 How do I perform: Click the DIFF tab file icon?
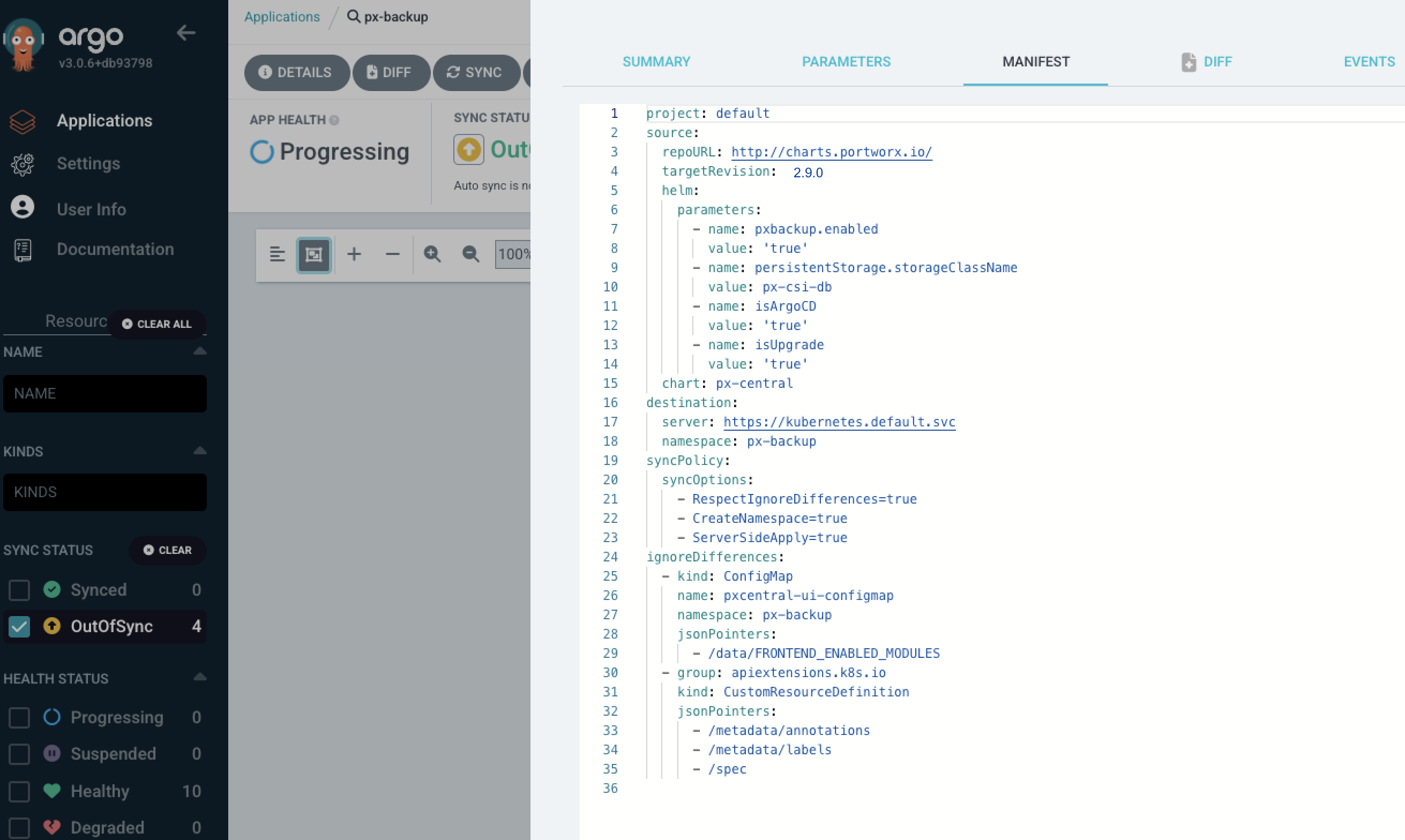point(1189,62)
